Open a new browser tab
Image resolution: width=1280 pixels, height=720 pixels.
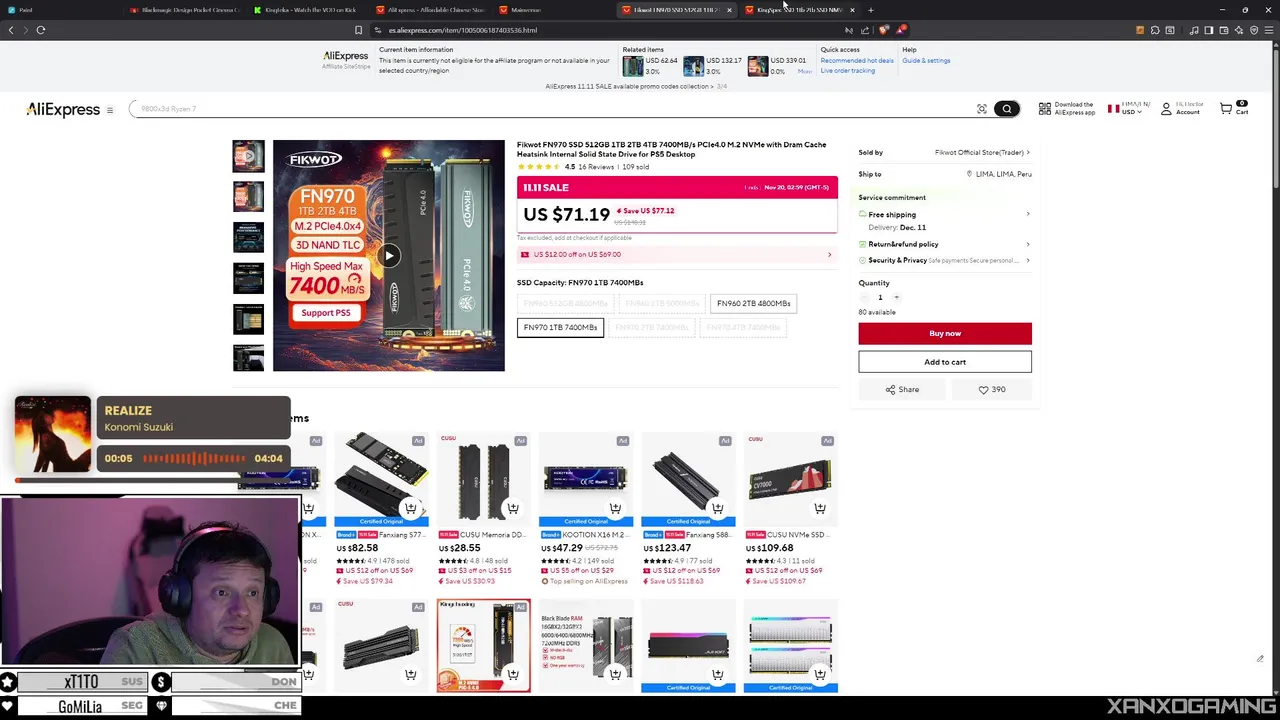(x=870, y=10)
